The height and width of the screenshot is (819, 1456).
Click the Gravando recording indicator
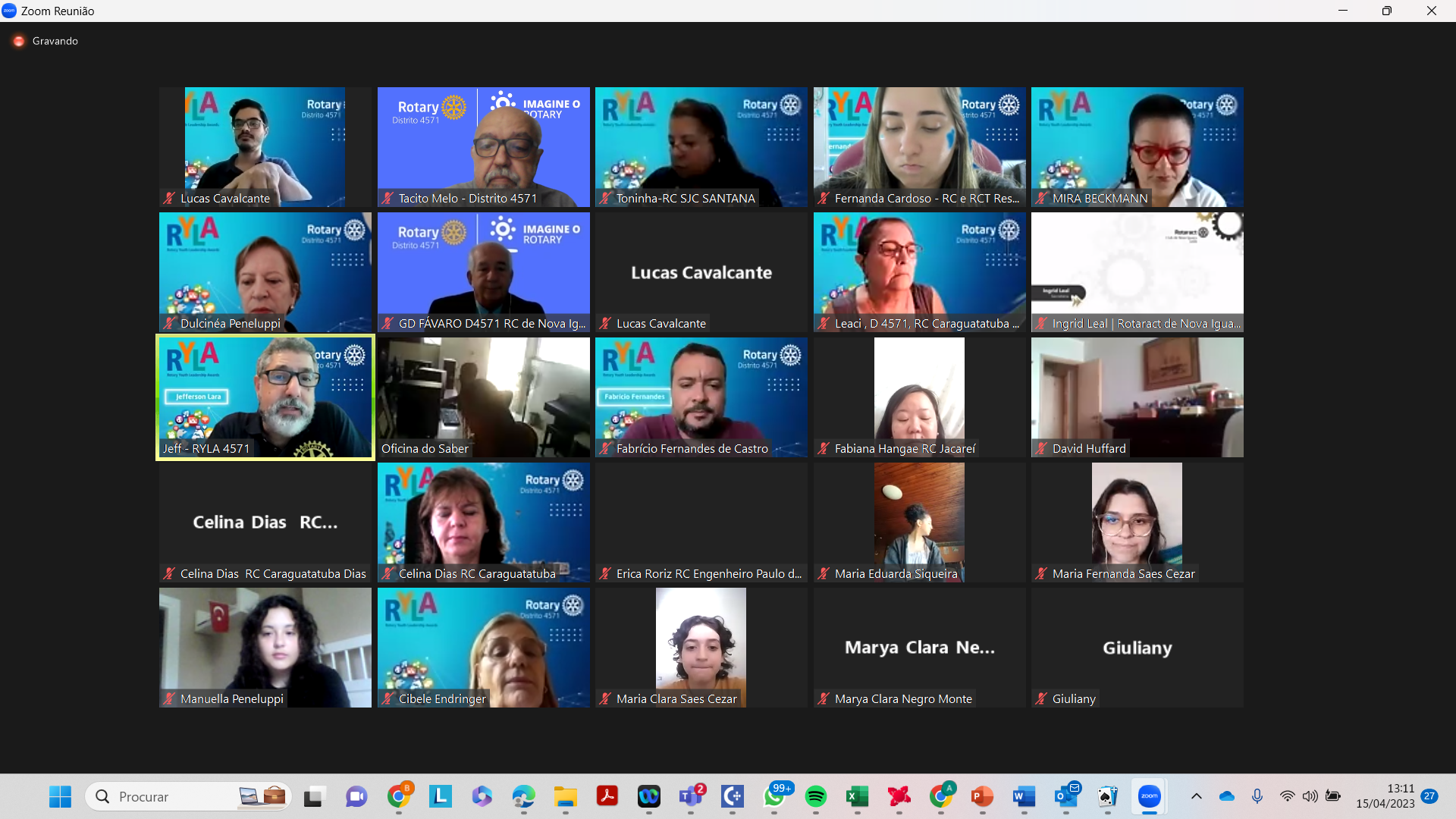(x=46, y=41)
